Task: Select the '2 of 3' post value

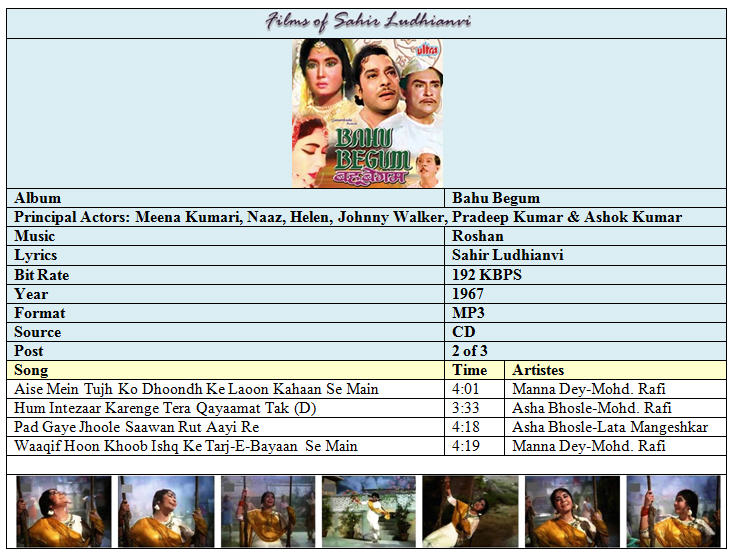Action: pos(470,351)
